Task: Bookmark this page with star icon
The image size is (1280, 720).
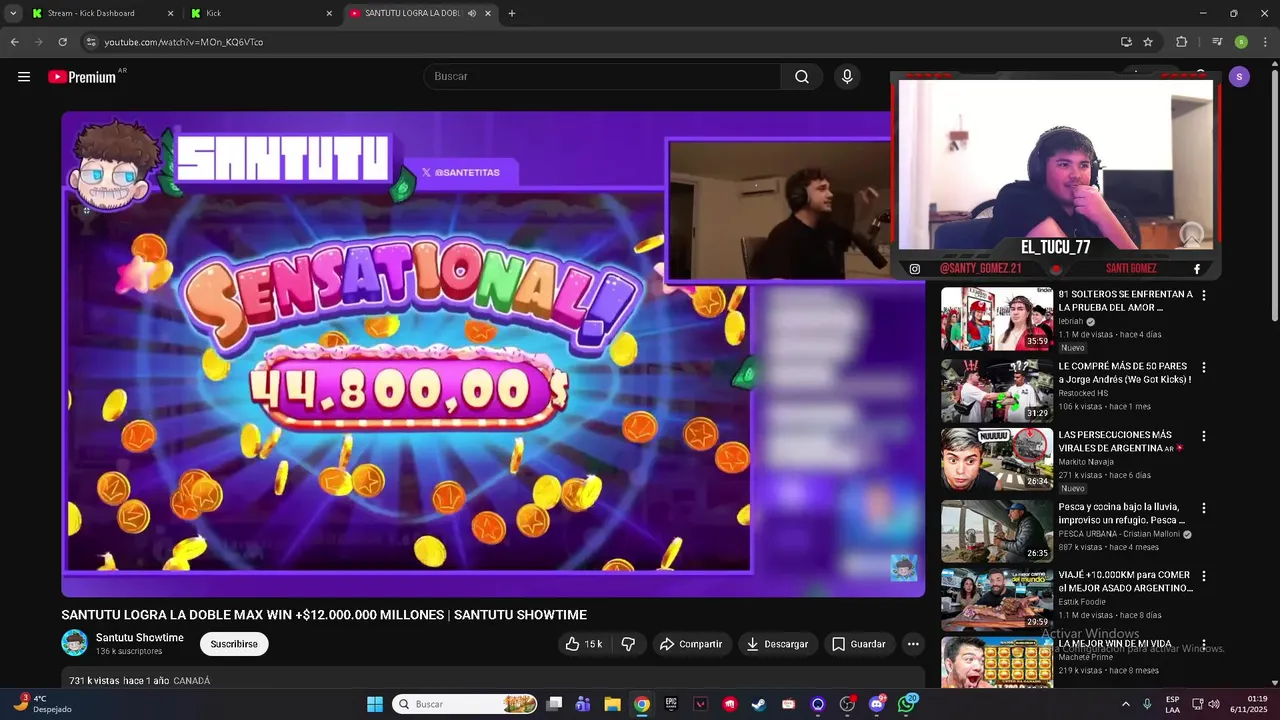Action: [x=1148, y=42]
